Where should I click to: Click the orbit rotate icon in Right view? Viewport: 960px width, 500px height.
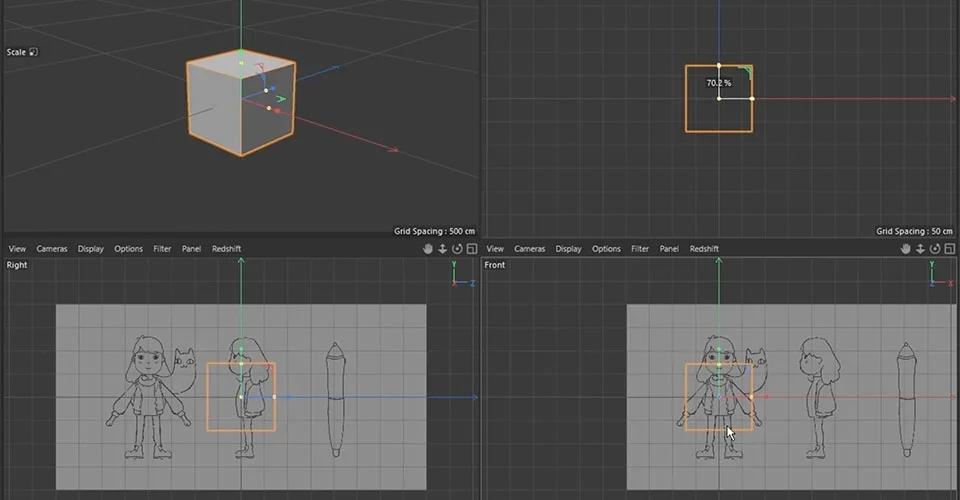457,248
